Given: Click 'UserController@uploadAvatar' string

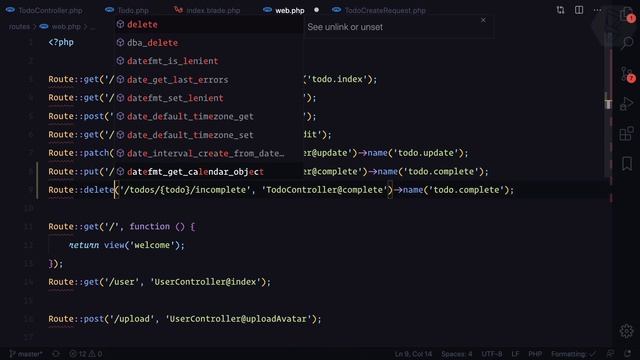Looking at the screenshot, I should tap(238, 319).
